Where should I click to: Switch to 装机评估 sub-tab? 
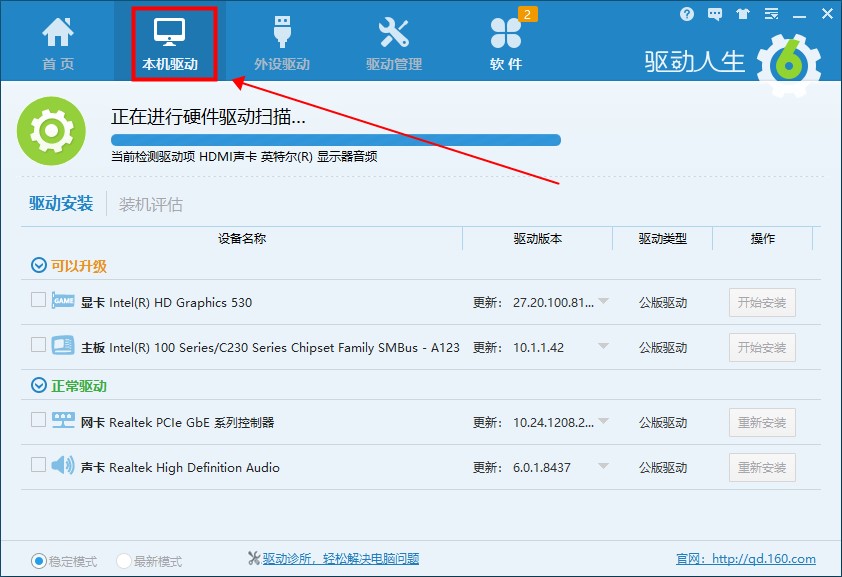[x=151, y=204]
